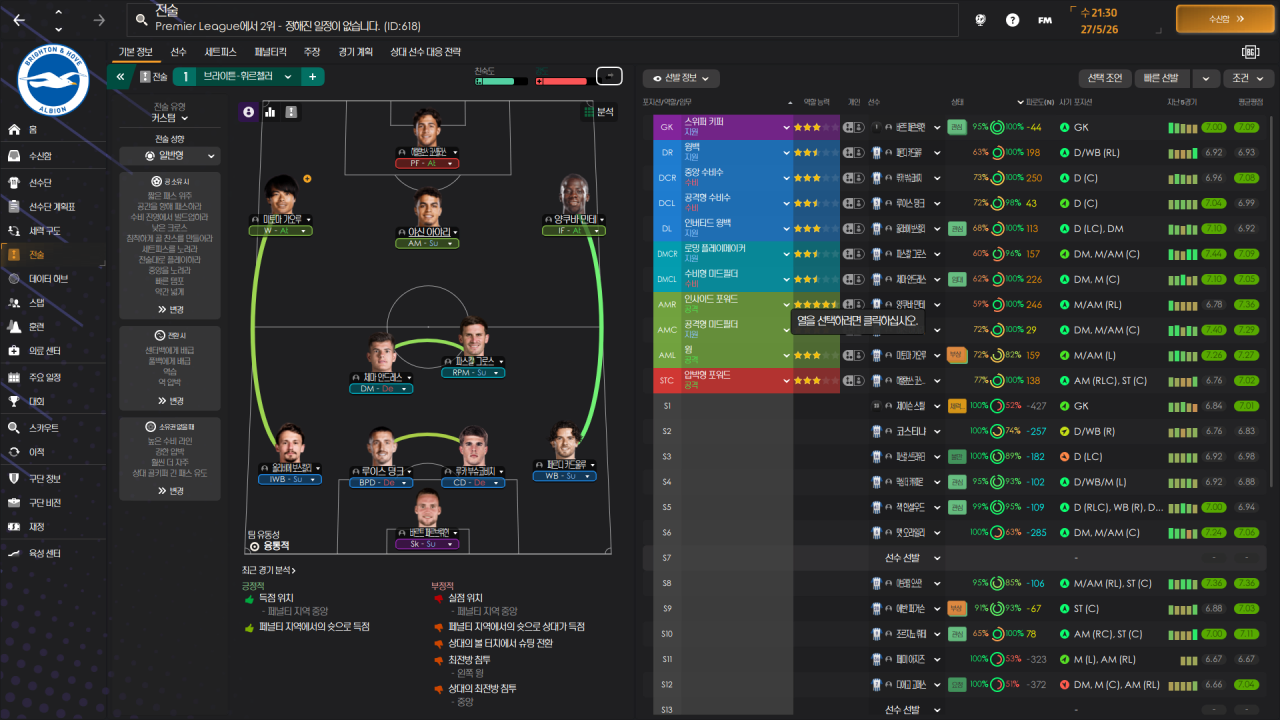Expand the 빠른 선발 arrow dropdown

click(x=1206, y=78)
